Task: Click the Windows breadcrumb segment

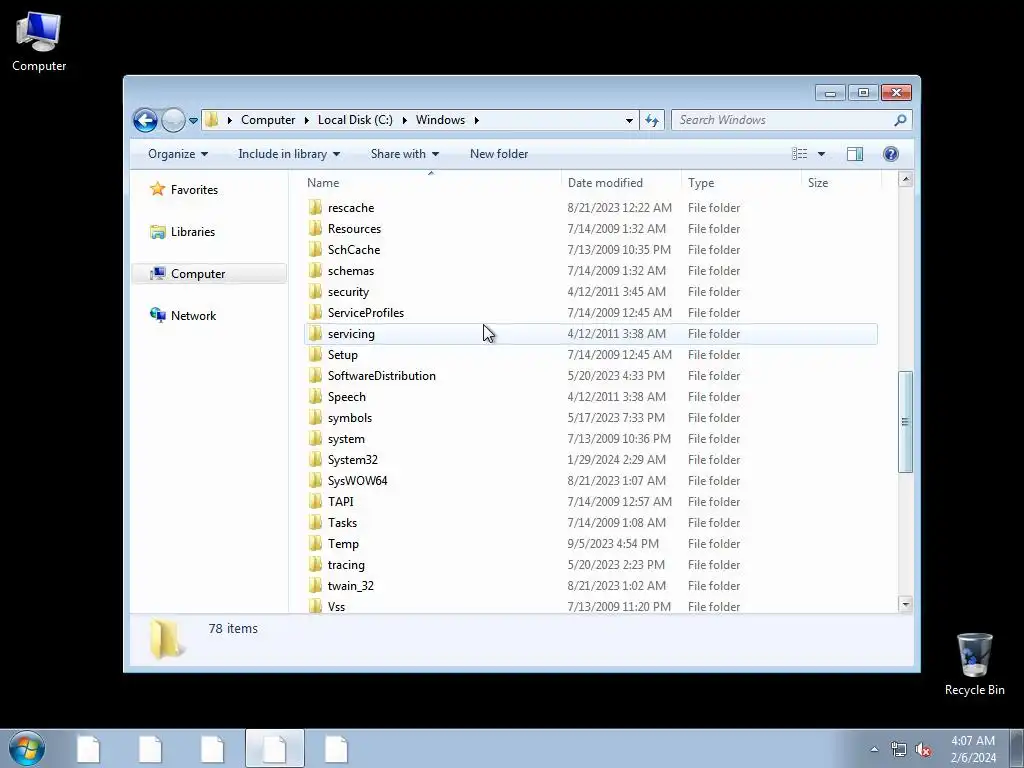Action: (x=440, y=120)
